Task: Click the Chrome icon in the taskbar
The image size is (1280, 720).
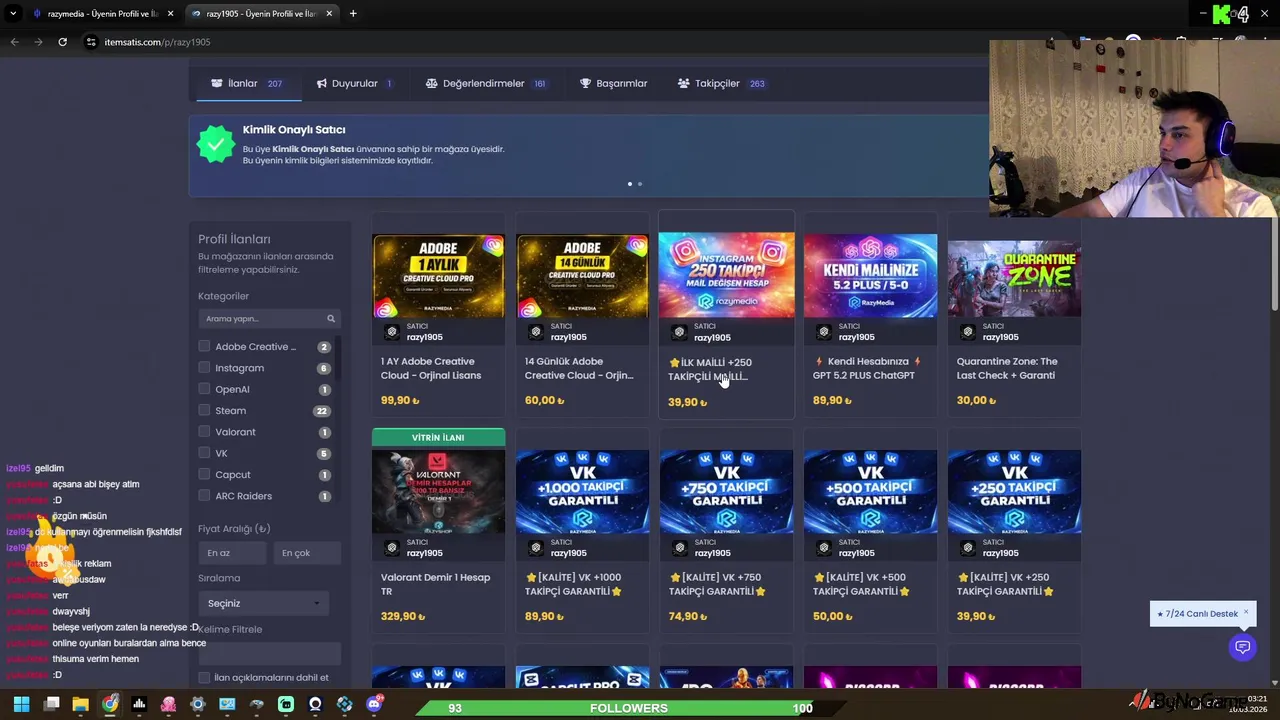Action: [x=110, y=704]
